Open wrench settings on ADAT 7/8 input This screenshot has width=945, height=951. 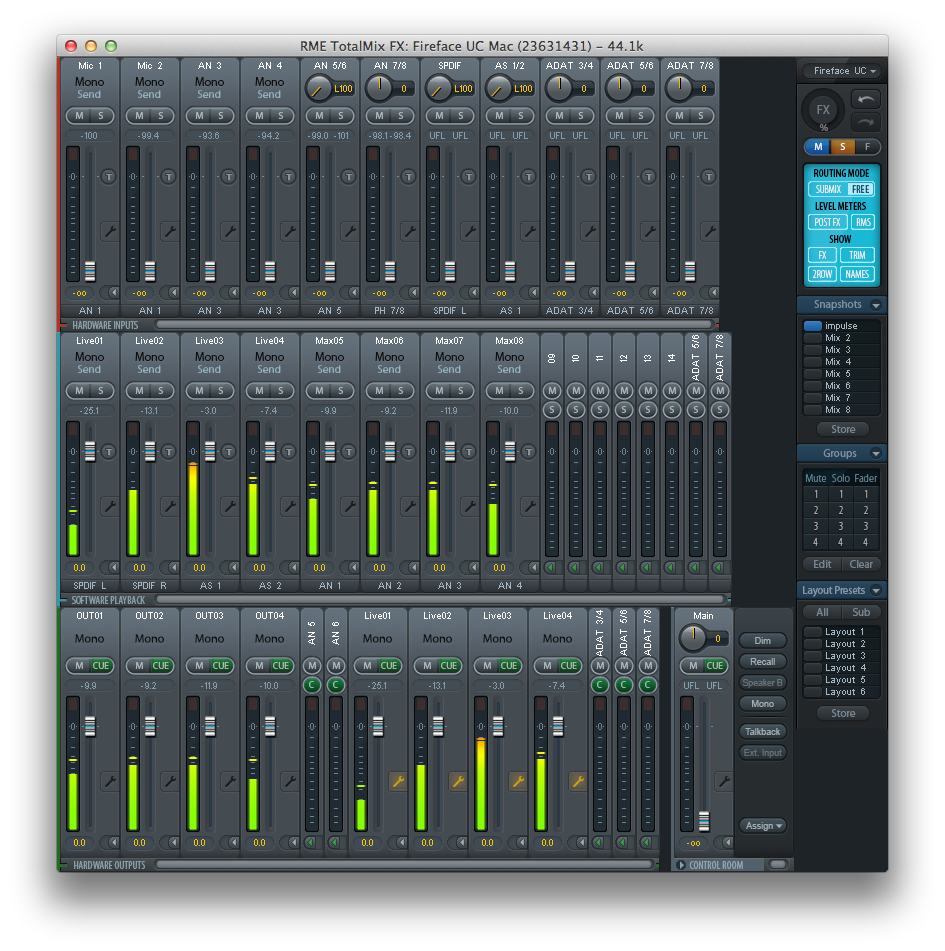pyautogui.click(x=710, y=231)
